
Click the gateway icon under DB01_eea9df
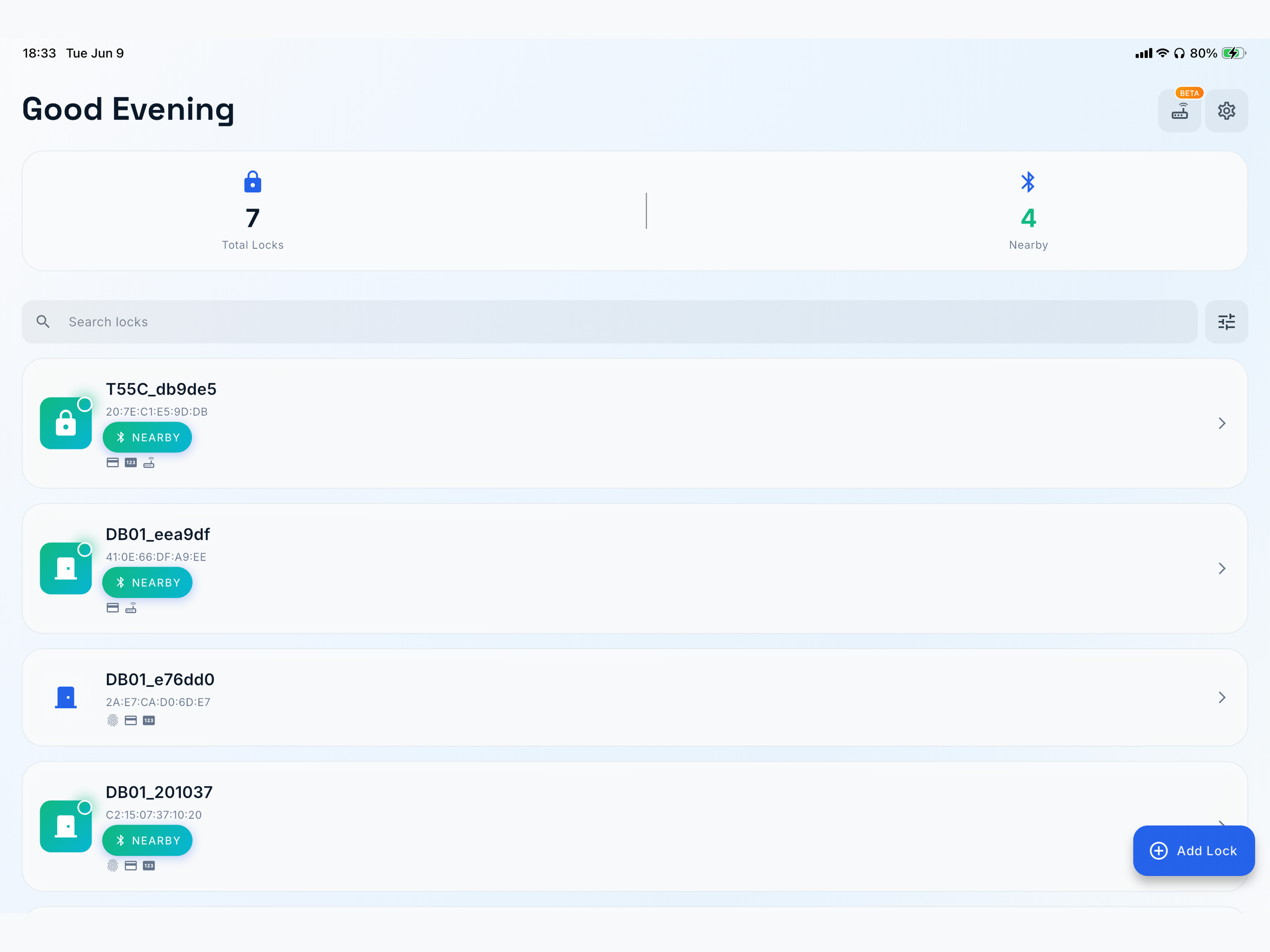[x=131, y=608]
